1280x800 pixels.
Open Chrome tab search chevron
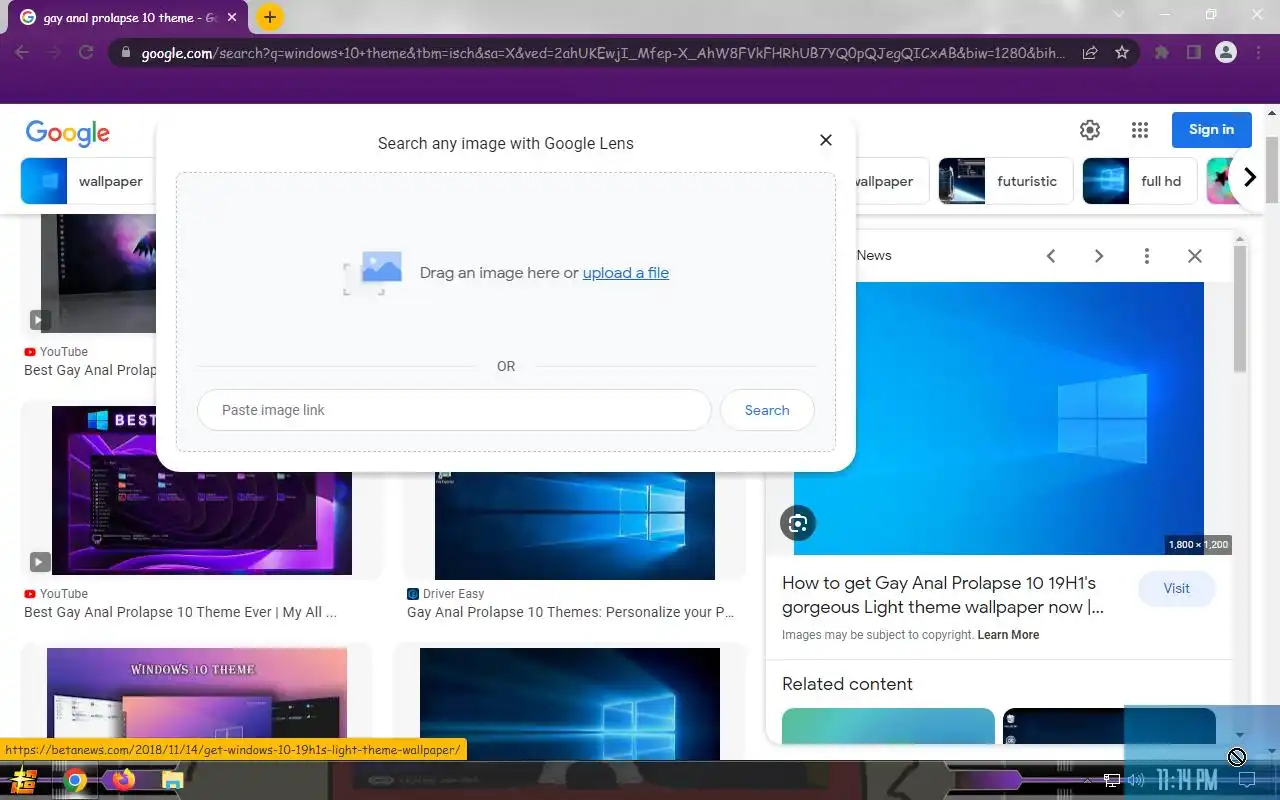(1119, 14)
